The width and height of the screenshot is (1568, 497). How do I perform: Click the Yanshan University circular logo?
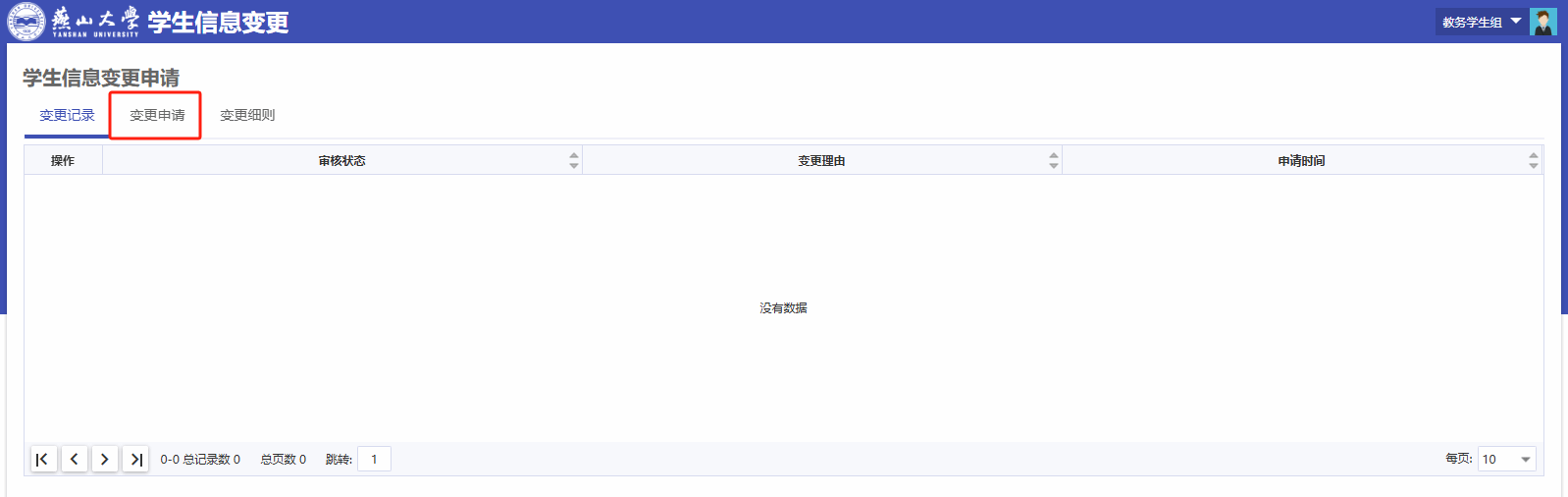point(26,22)
